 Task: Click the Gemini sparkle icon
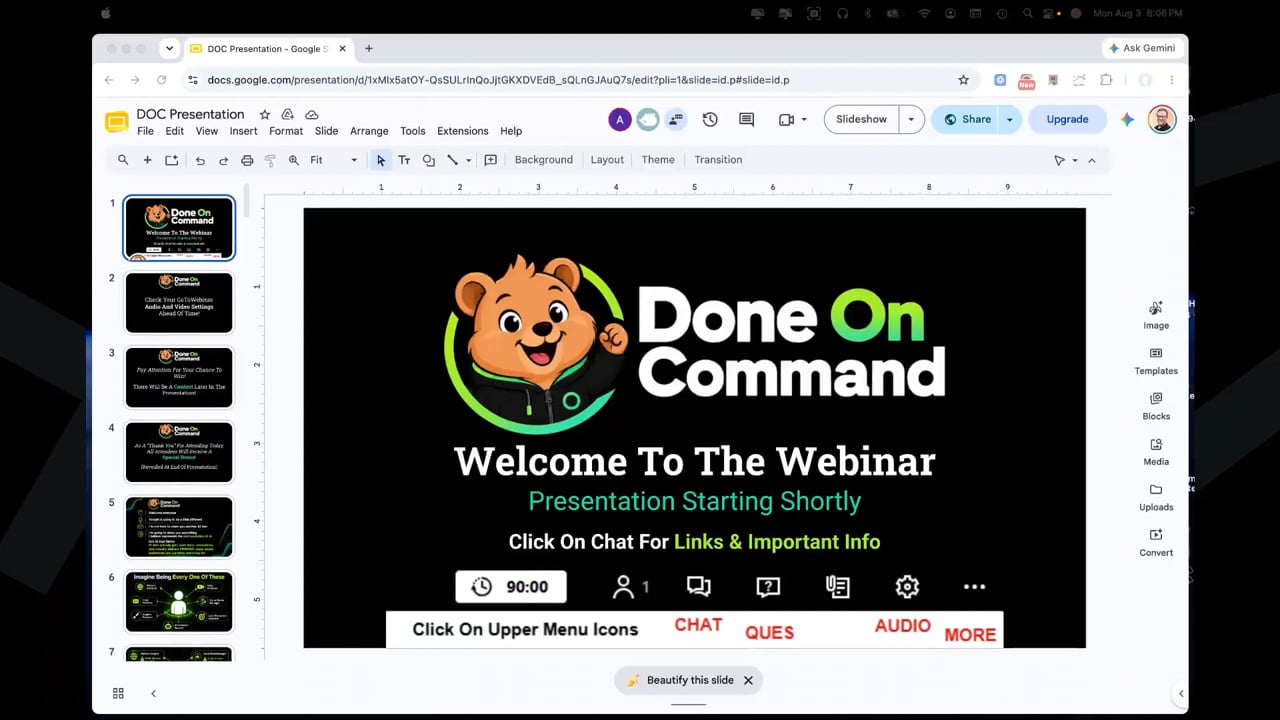click(x=1127, y=119)
